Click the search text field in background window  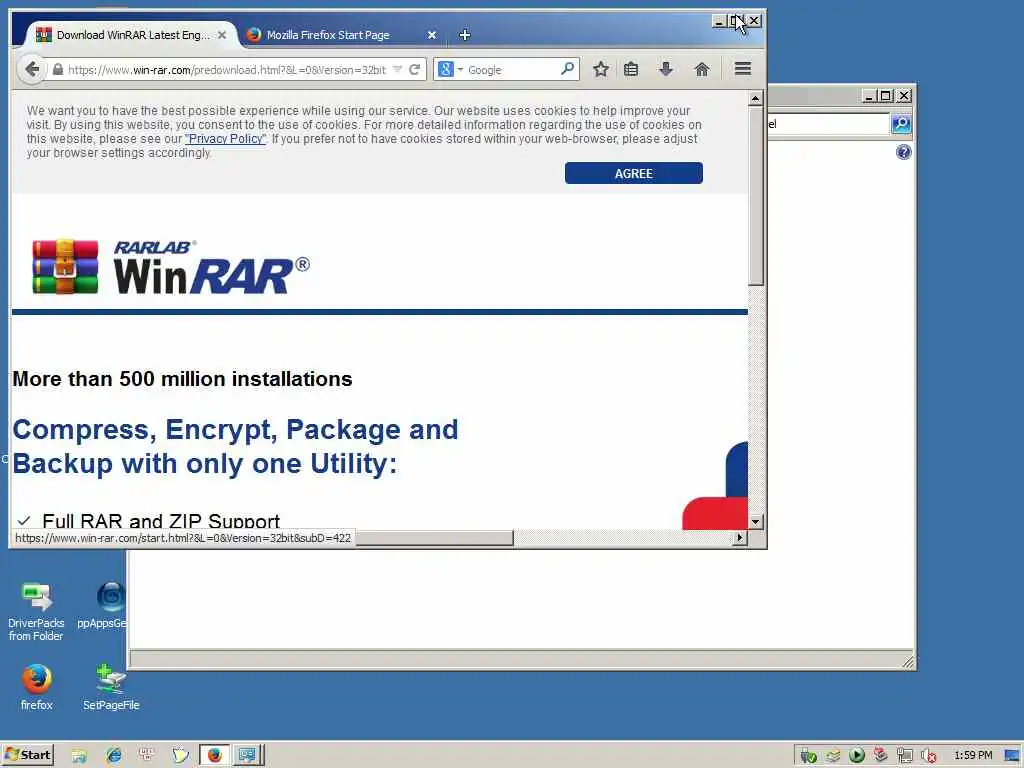pos(828,123)
